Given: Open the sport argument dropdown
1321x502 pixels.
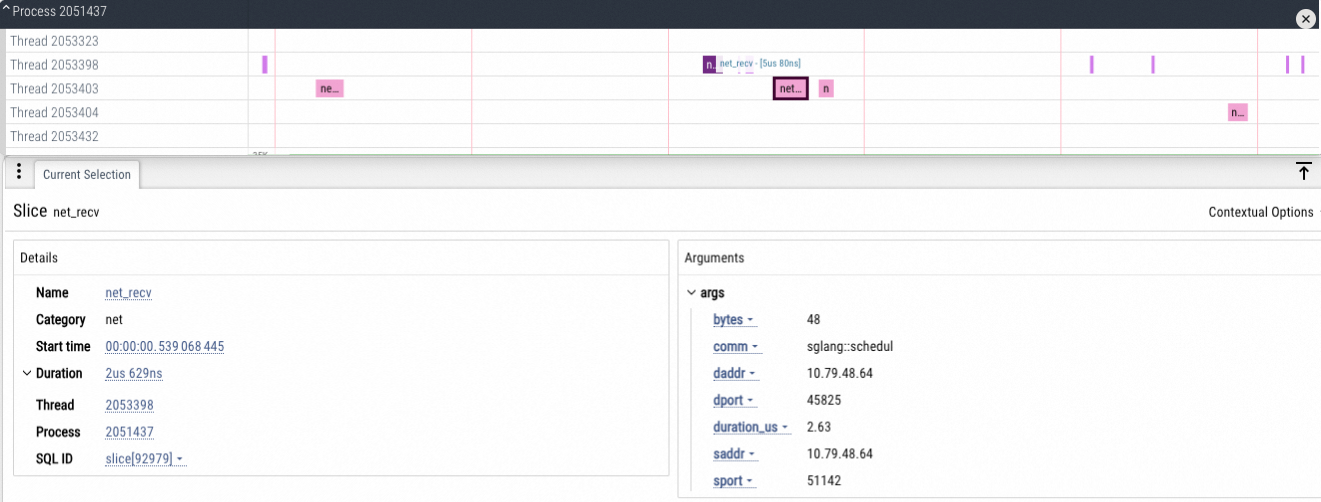Looking at the screenshot, I should (734, 481).
